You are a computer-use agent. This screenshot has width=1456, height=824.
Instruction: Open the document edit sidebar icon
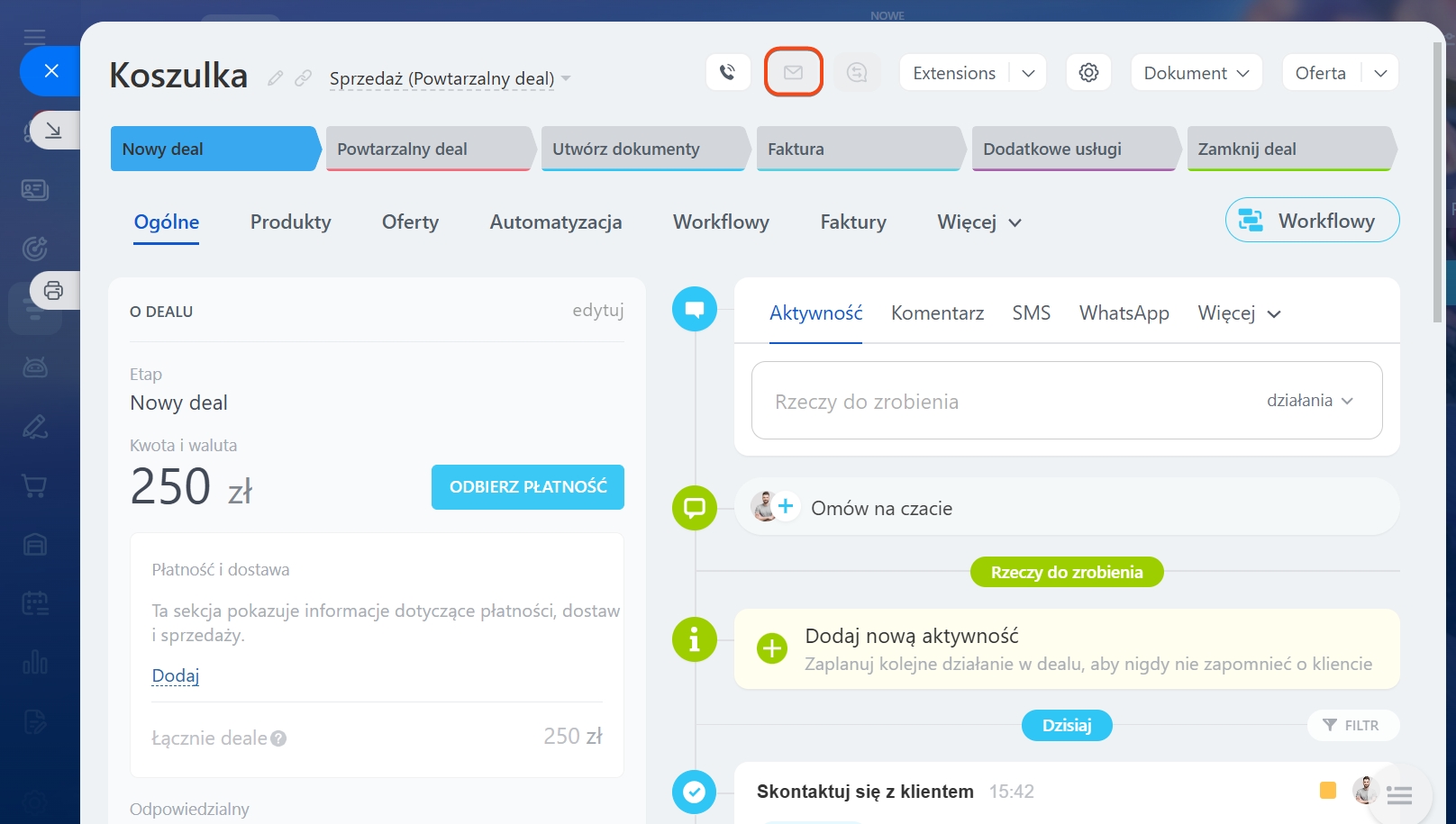(x=35, y=721)
